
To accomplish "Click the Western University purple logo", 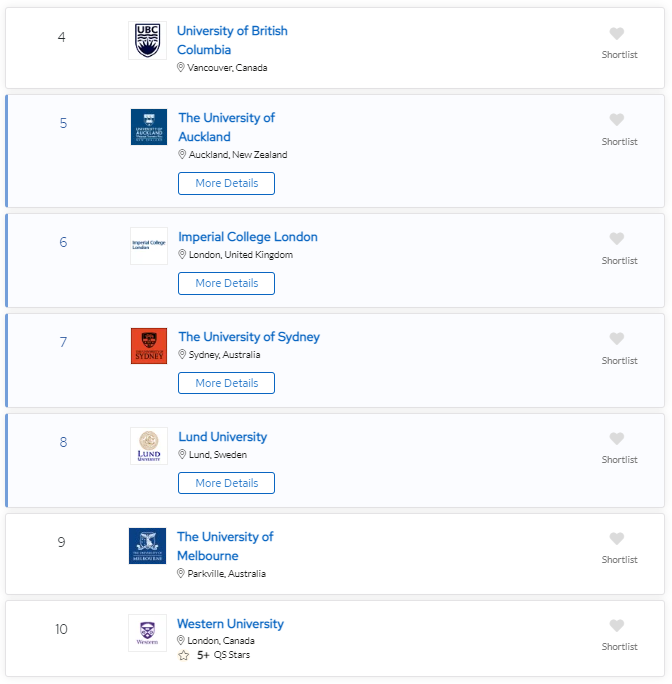I will (x=147, y=633).
